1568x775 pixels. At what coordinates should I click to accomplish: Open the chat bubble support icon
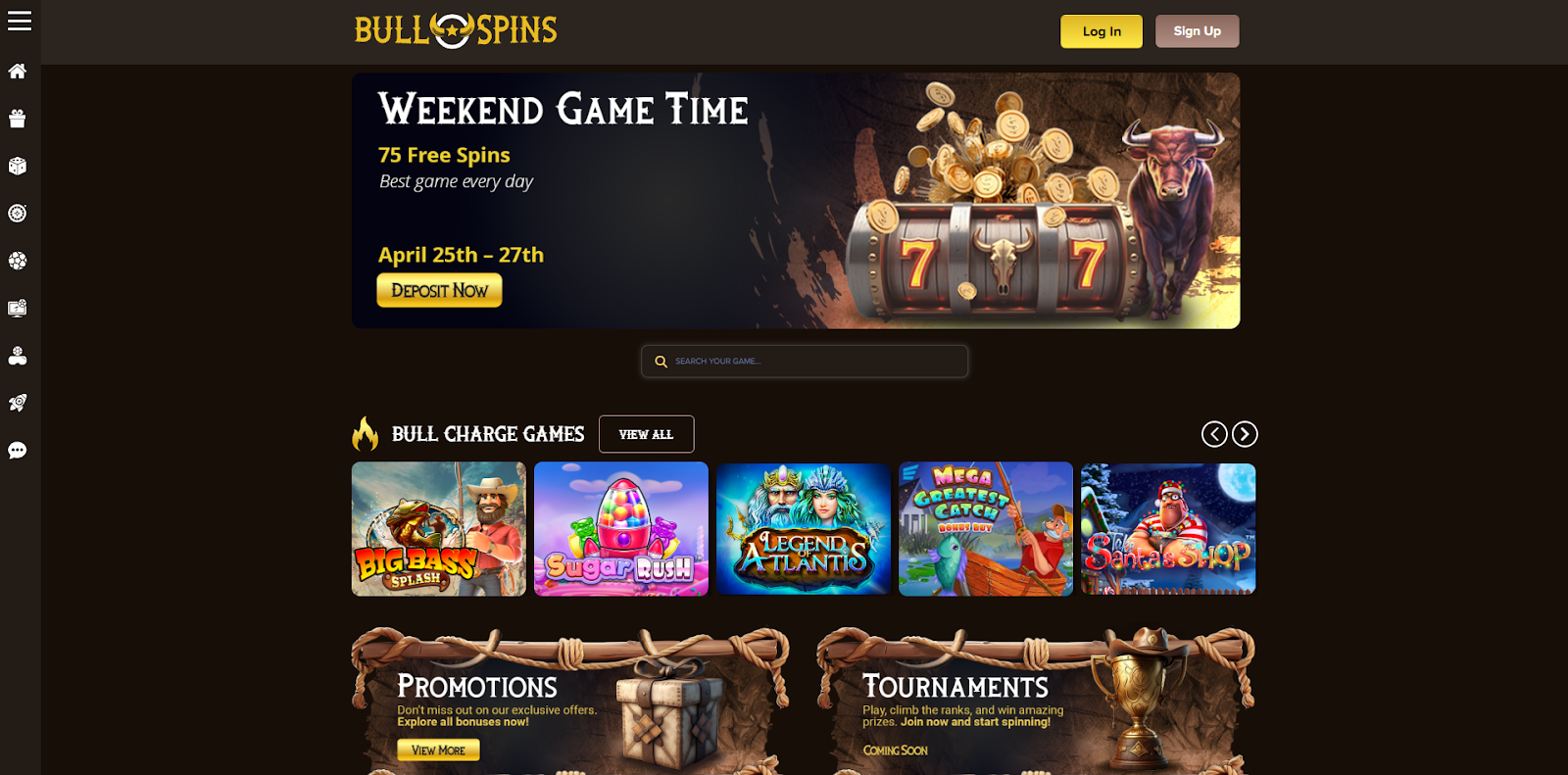(18, 451)
